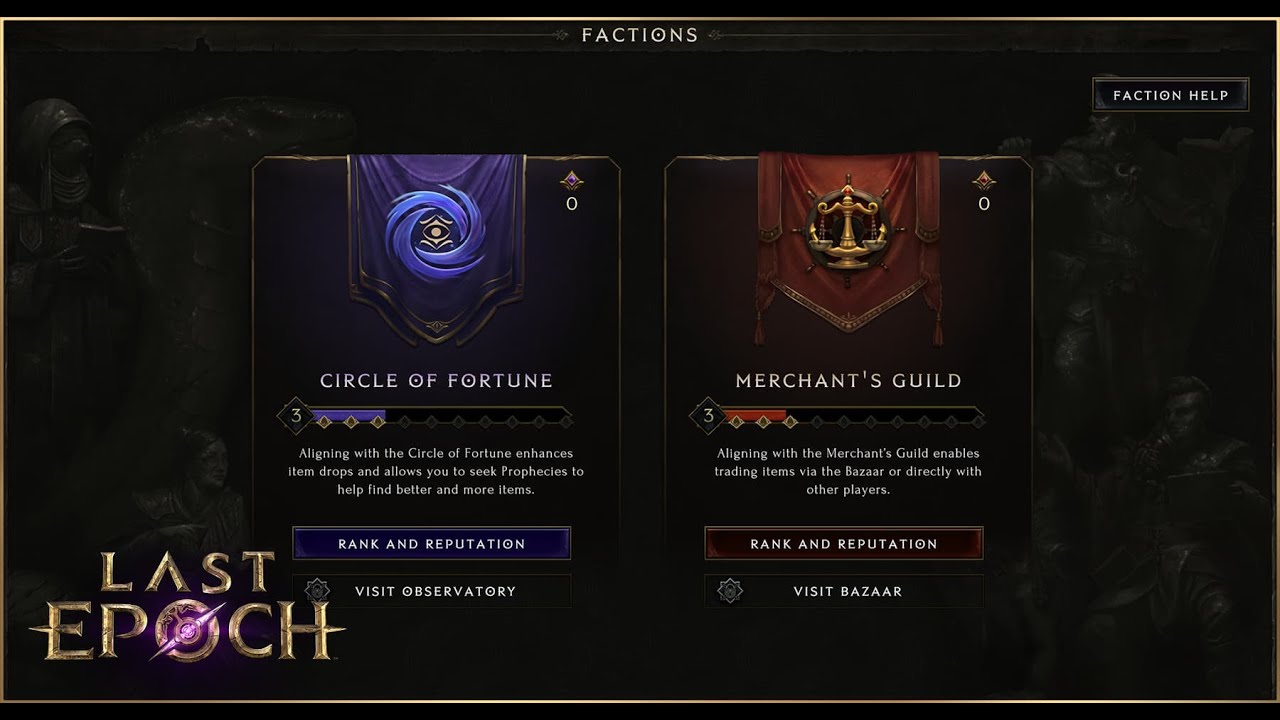
Task: Click the purple favor gem icon
Action: pyautogui.click(x=571, y=181)
